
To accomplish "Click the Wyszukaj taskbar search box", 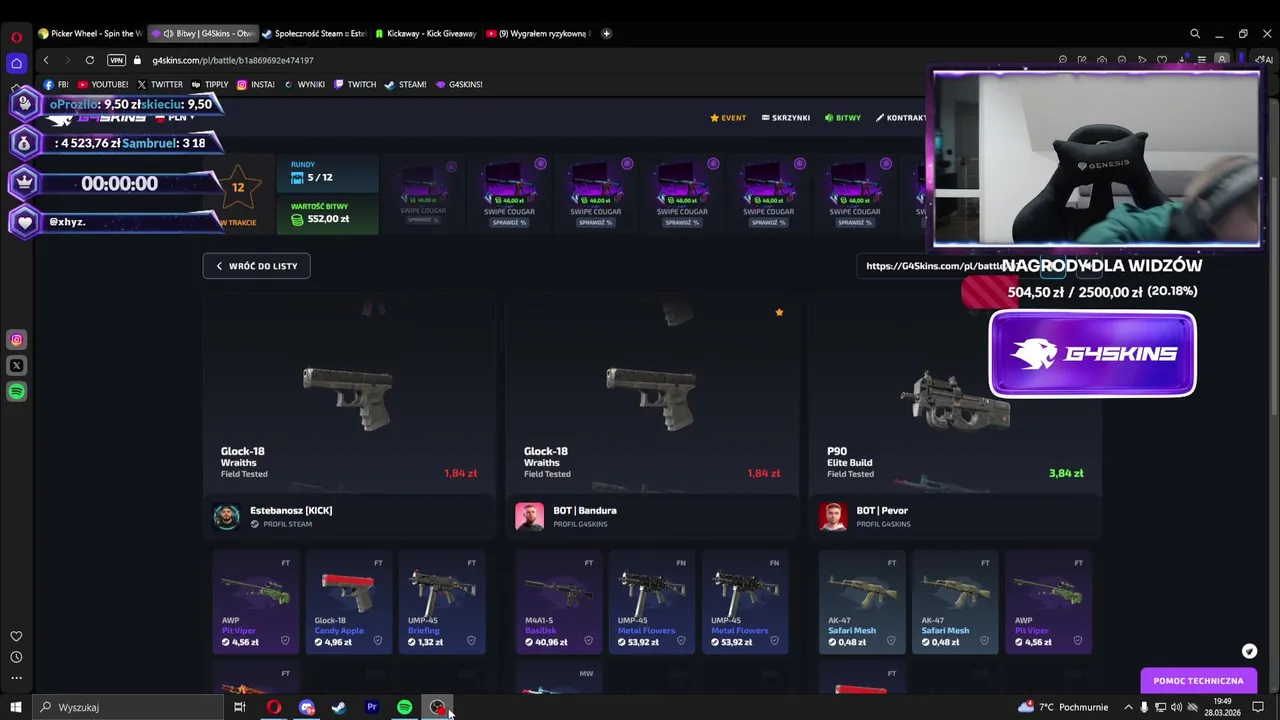I will click(x=128, y=707).
